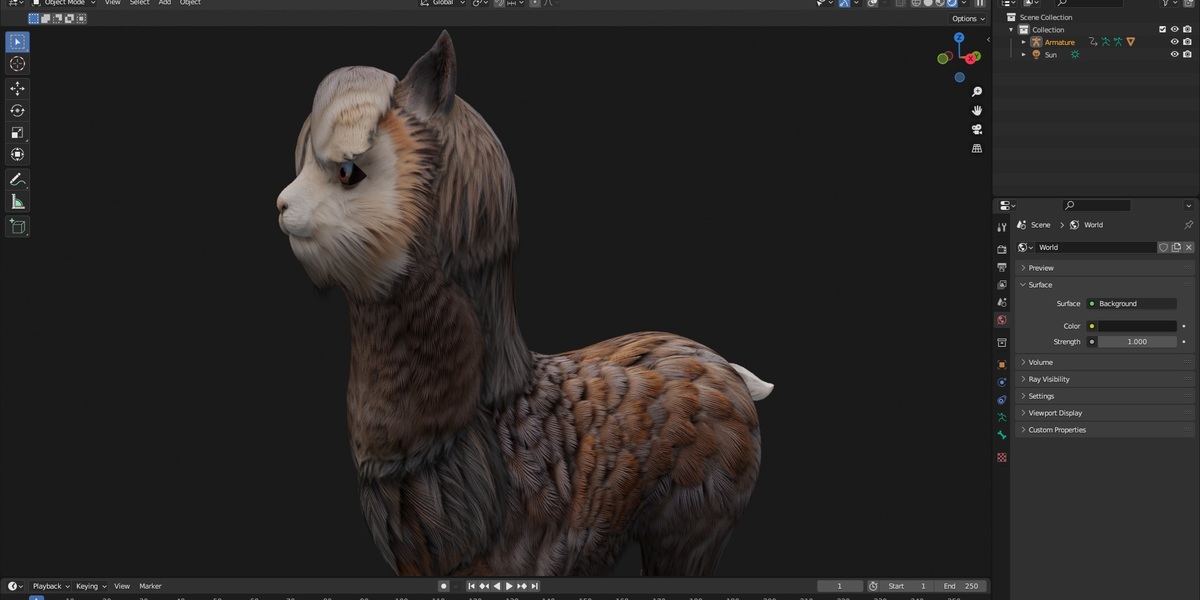Pick the Rotate tool

17,111
